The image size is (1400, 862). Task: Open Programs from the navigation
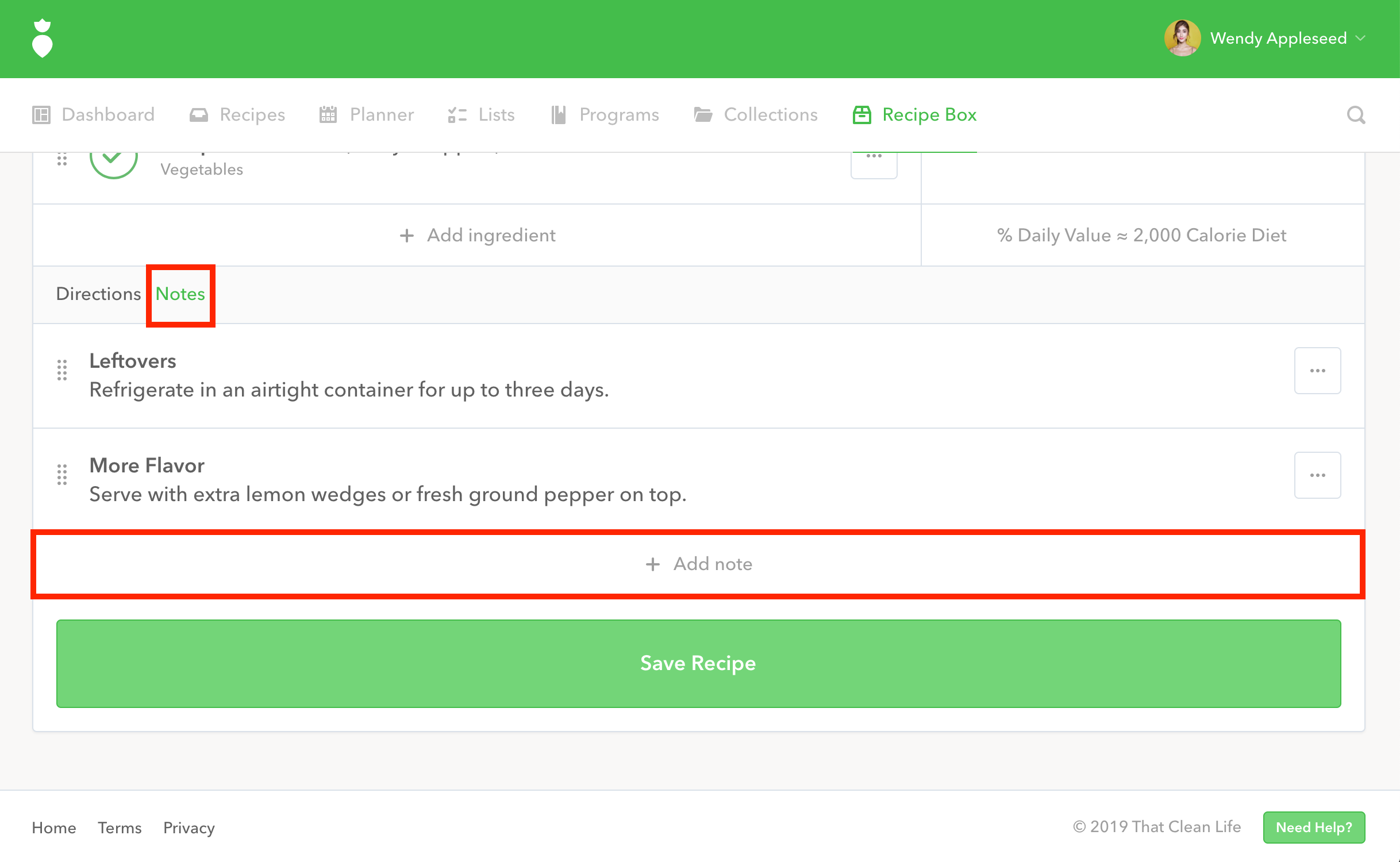coord(605,115)
